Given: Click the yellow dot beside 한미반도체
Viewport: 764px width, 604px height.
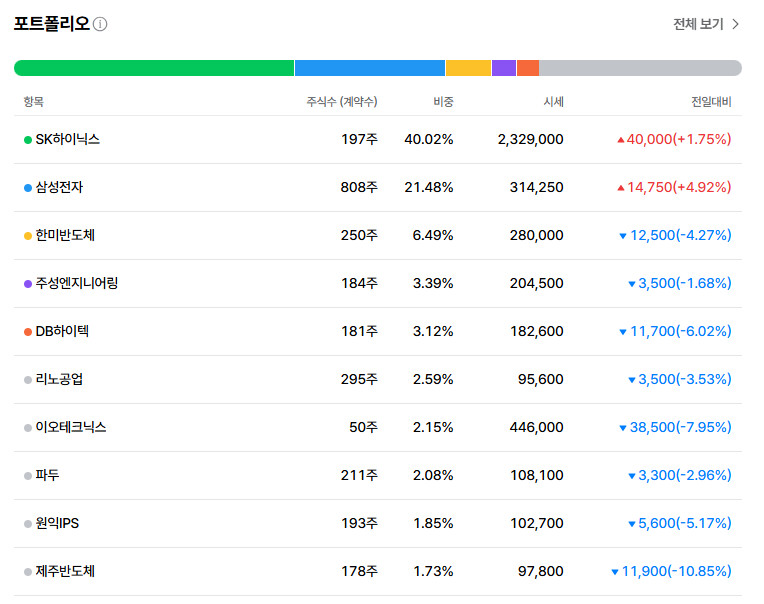Looking at the screenshot, I should [x=28, y=236].
